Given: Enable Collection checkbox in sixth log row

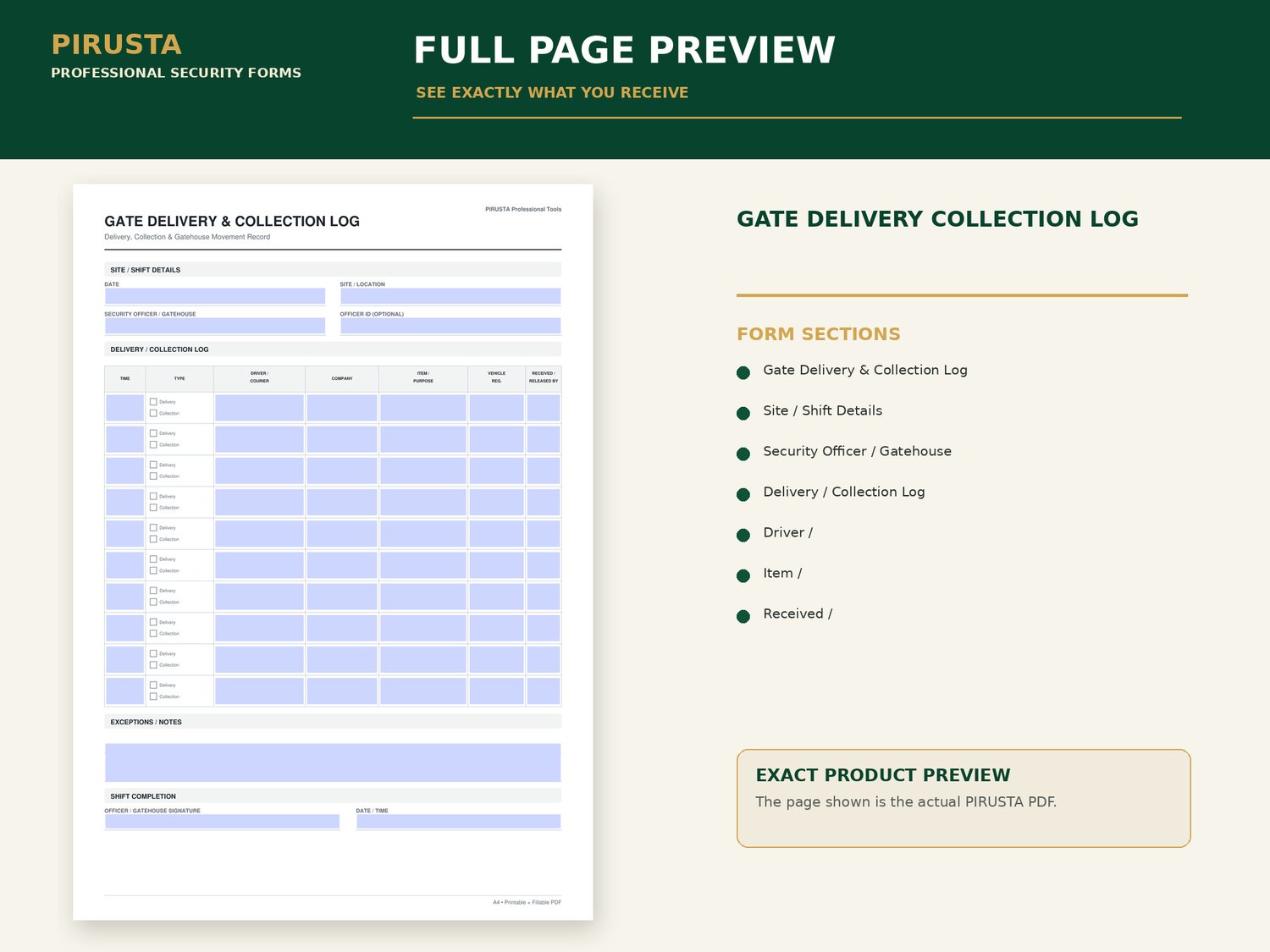Looking at the screenshot, I should 153,570.
